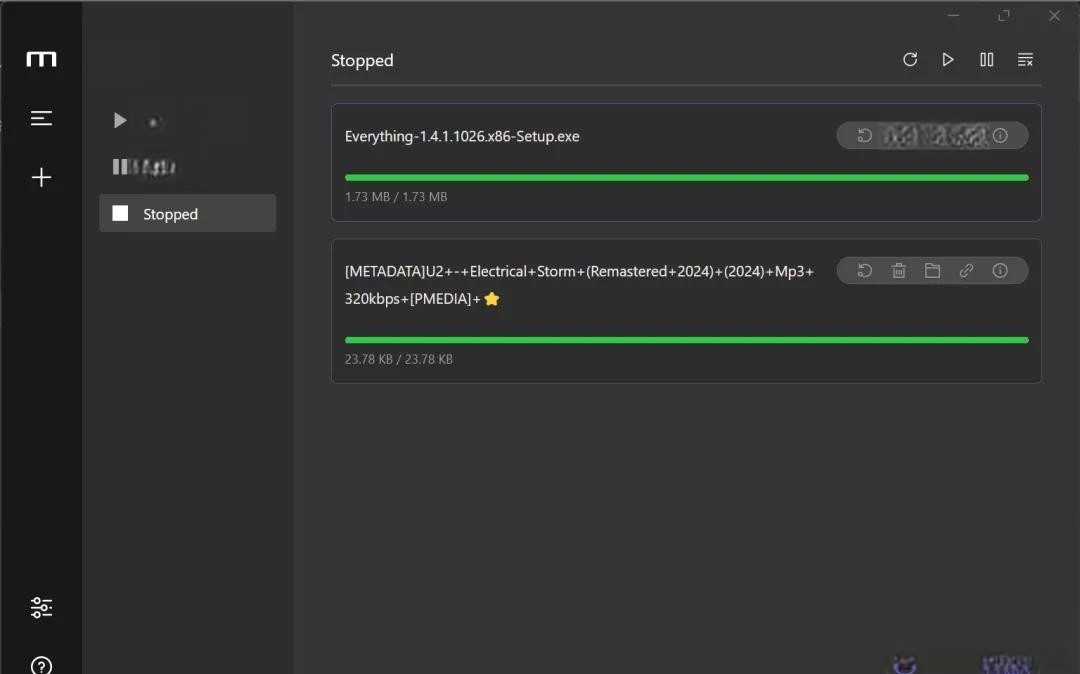Pause all tasks in header toolbar
Image resolution: width=1080 pixels, height=674 pixels.
(x=986, y=60)
